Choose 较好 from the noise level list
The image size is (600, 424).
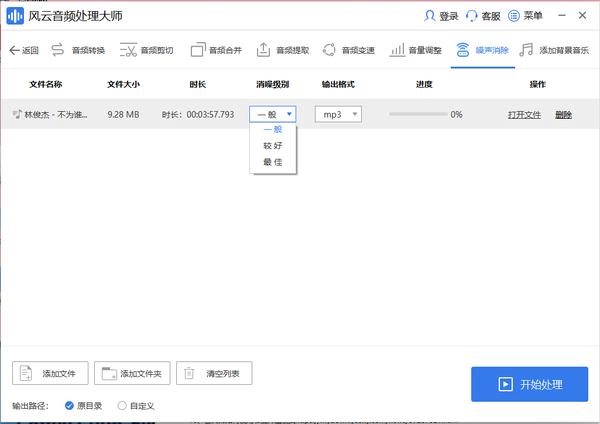tap(273, 145)
